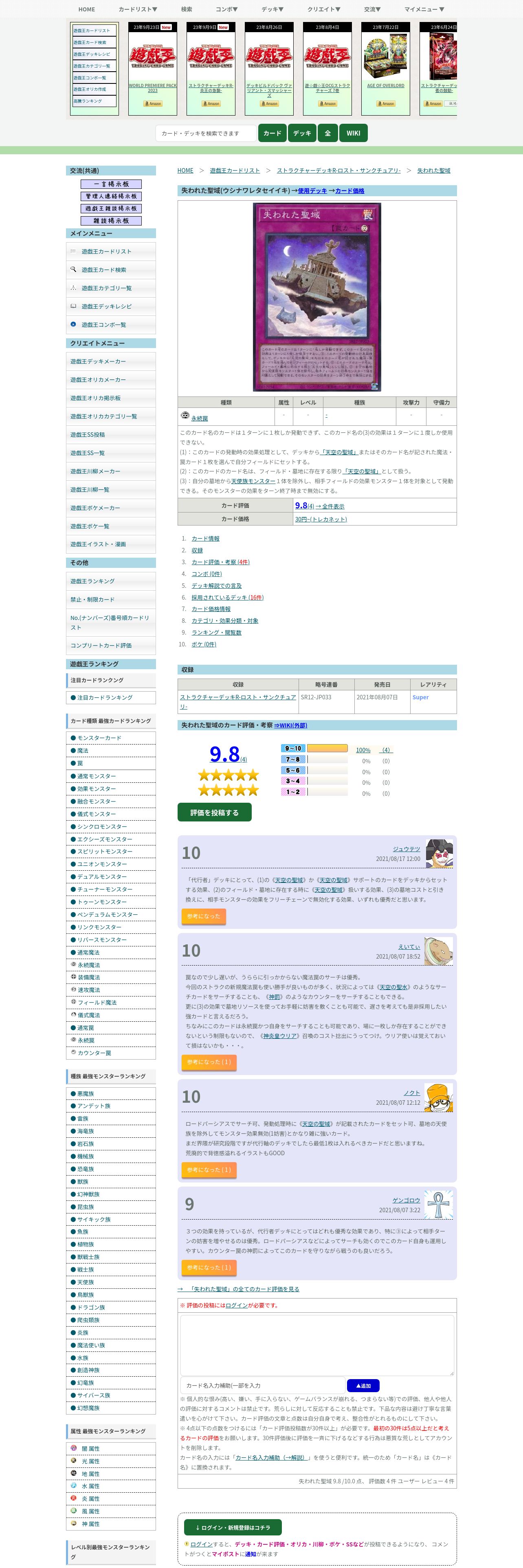Click the list icon beside 遊戯王カードリスト
523x1568 pixels.
73,251
